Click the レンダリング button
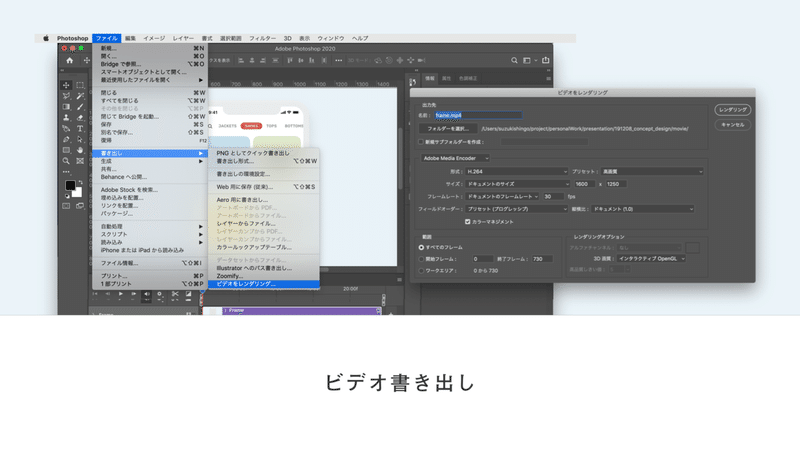This screenshot has width=800, height=450. pos(733,110)
